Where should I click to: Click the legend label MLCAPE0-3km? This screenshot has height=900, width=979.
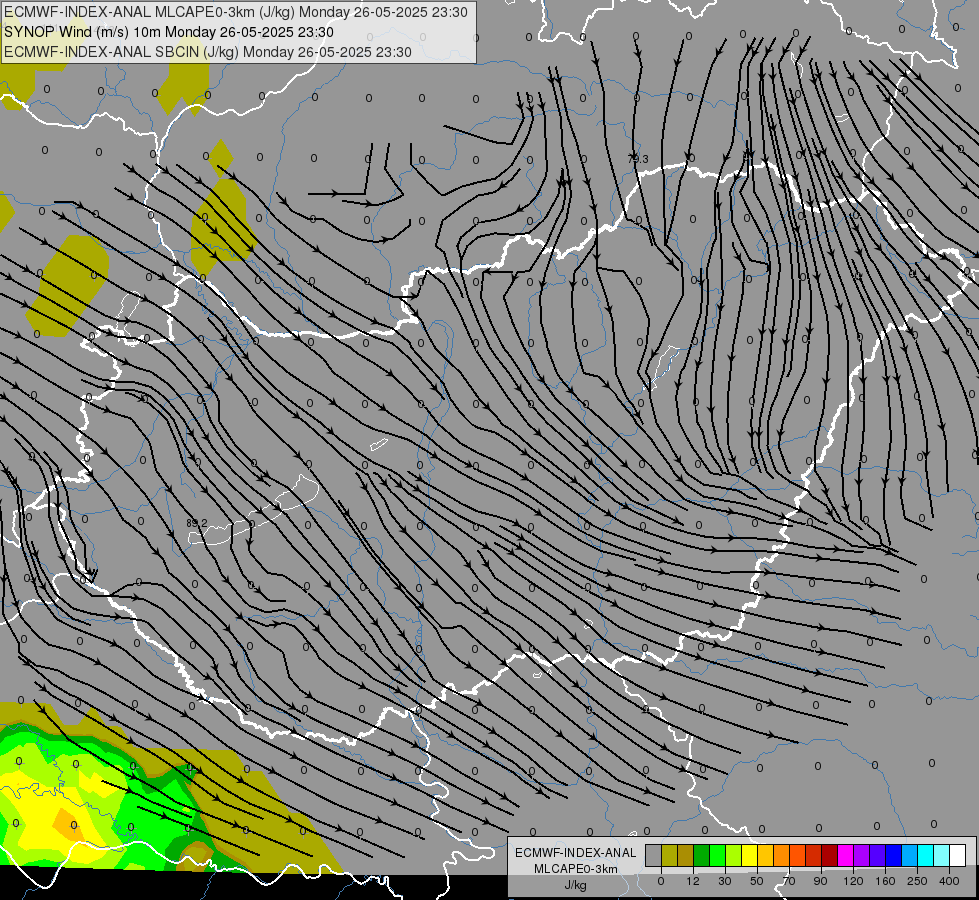(x=575, y=869)
